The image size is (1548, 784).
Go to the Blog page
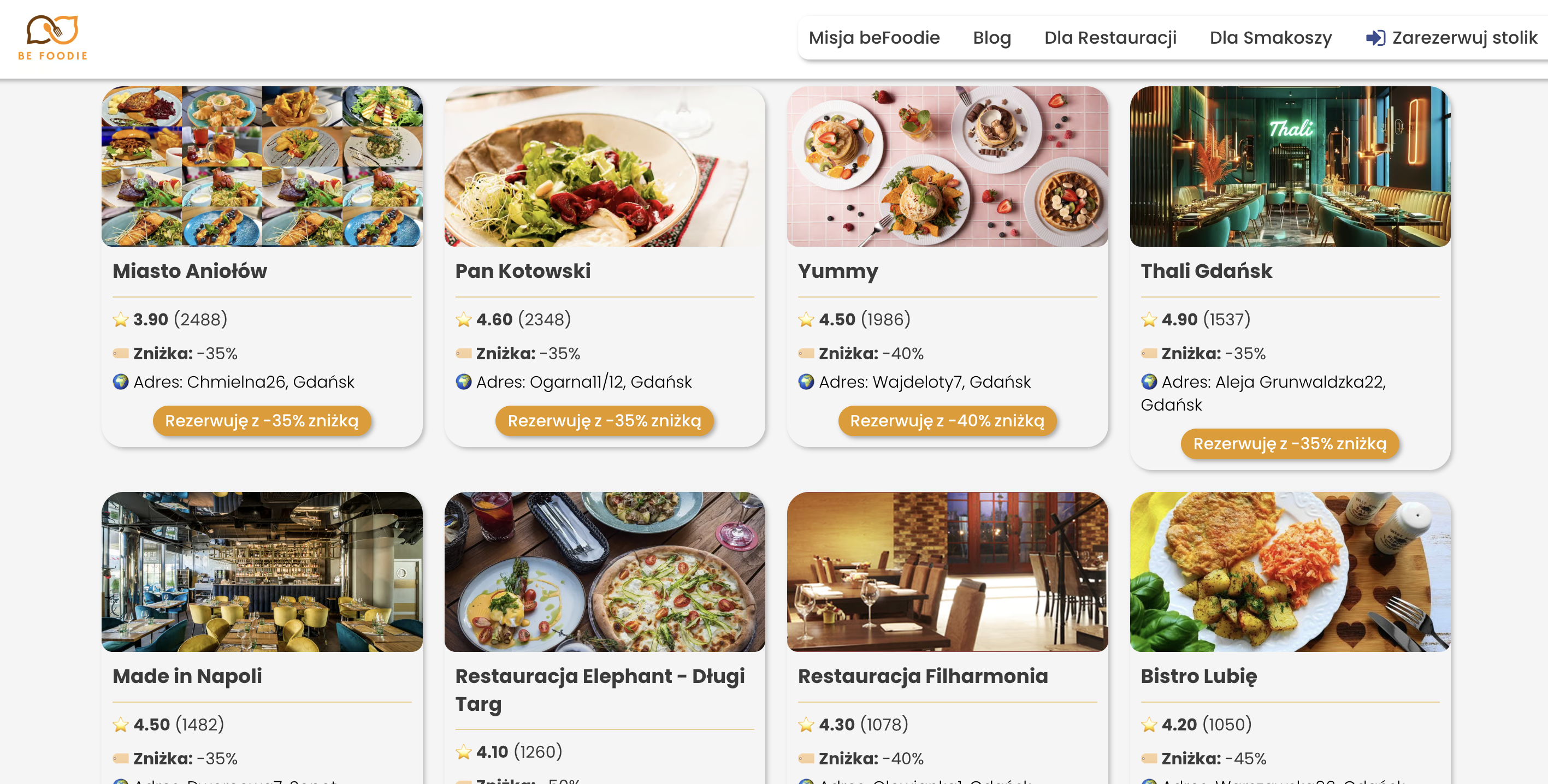coord(991,38)
